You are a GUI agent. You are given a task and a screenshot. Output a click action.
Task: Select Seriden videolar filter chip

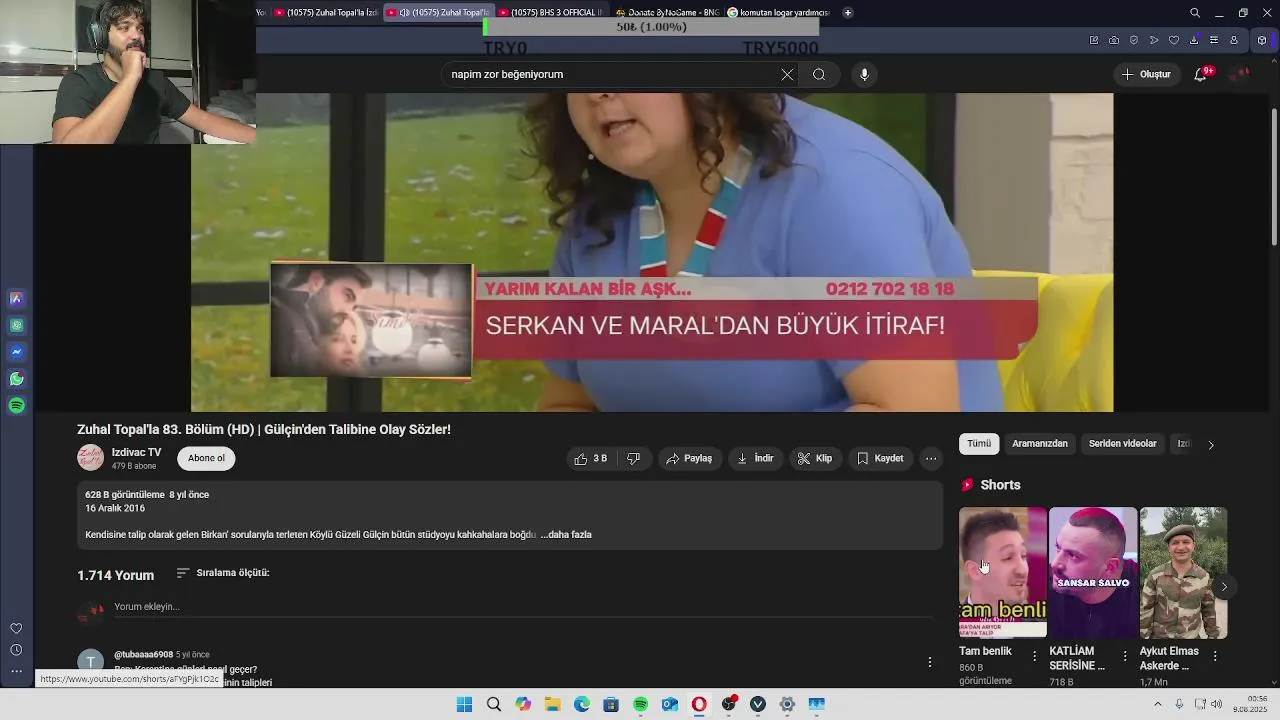pyautogui.click(x=1122, y=444)
